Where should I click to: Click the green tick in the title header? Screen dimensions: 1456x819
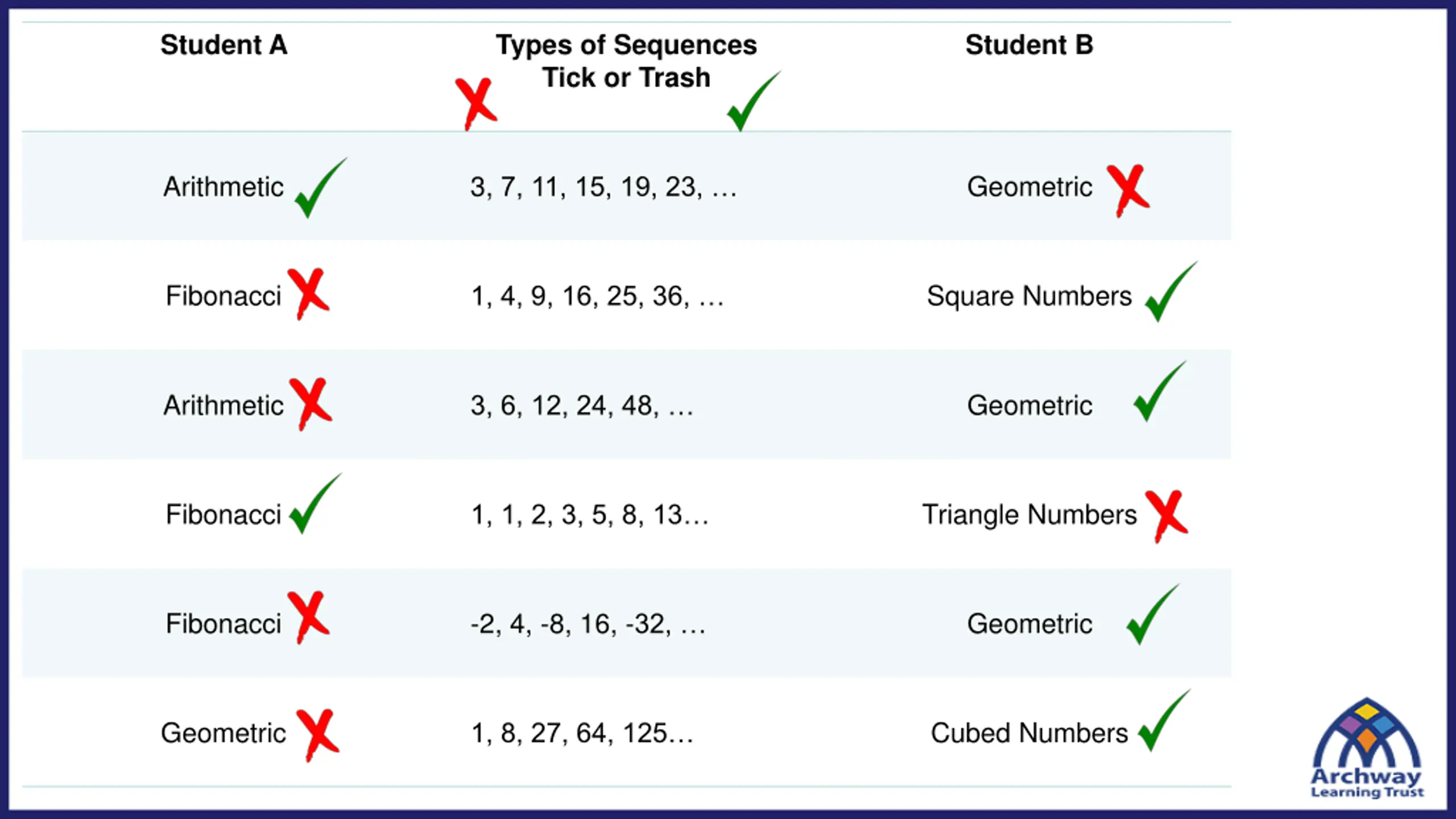[754, 101]
